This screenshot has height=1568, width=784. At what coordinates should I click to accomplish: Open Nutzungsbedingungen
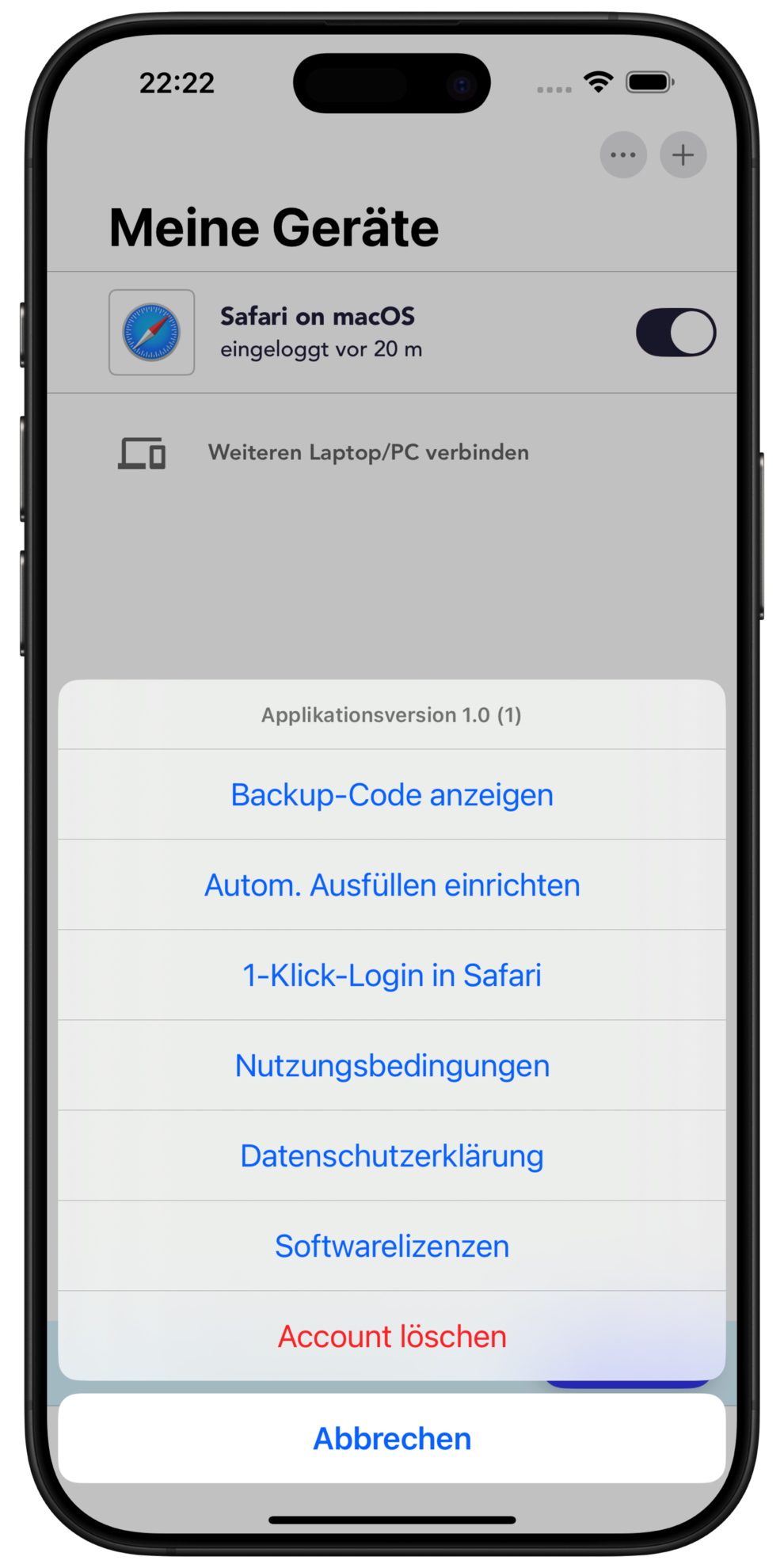click(392, 1065)
